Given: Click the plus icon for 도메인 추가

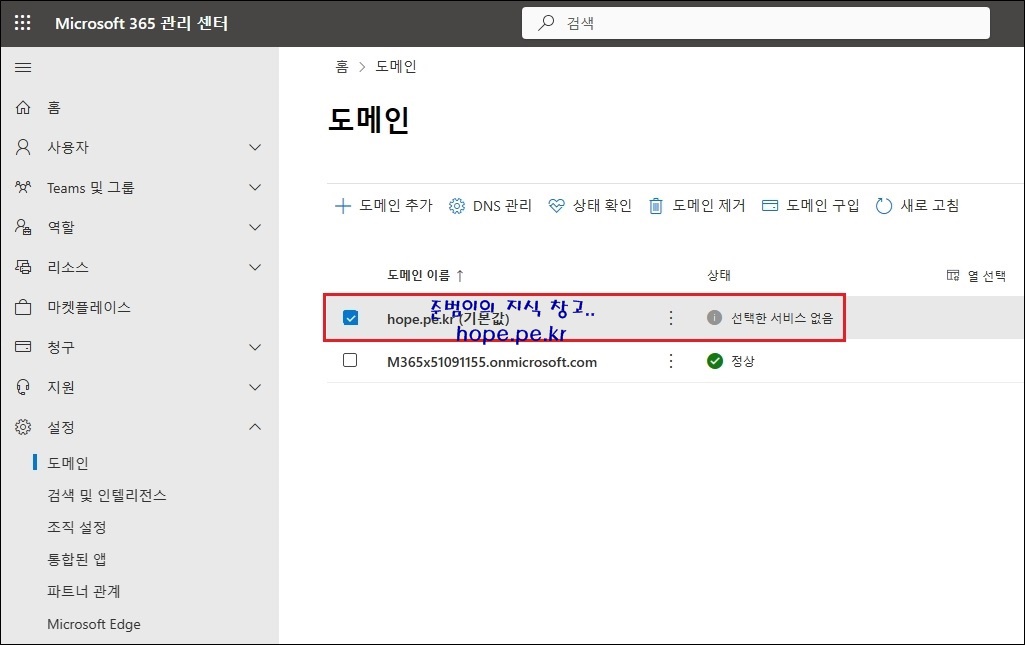Looking at the screenshot, I should point(343,206).
